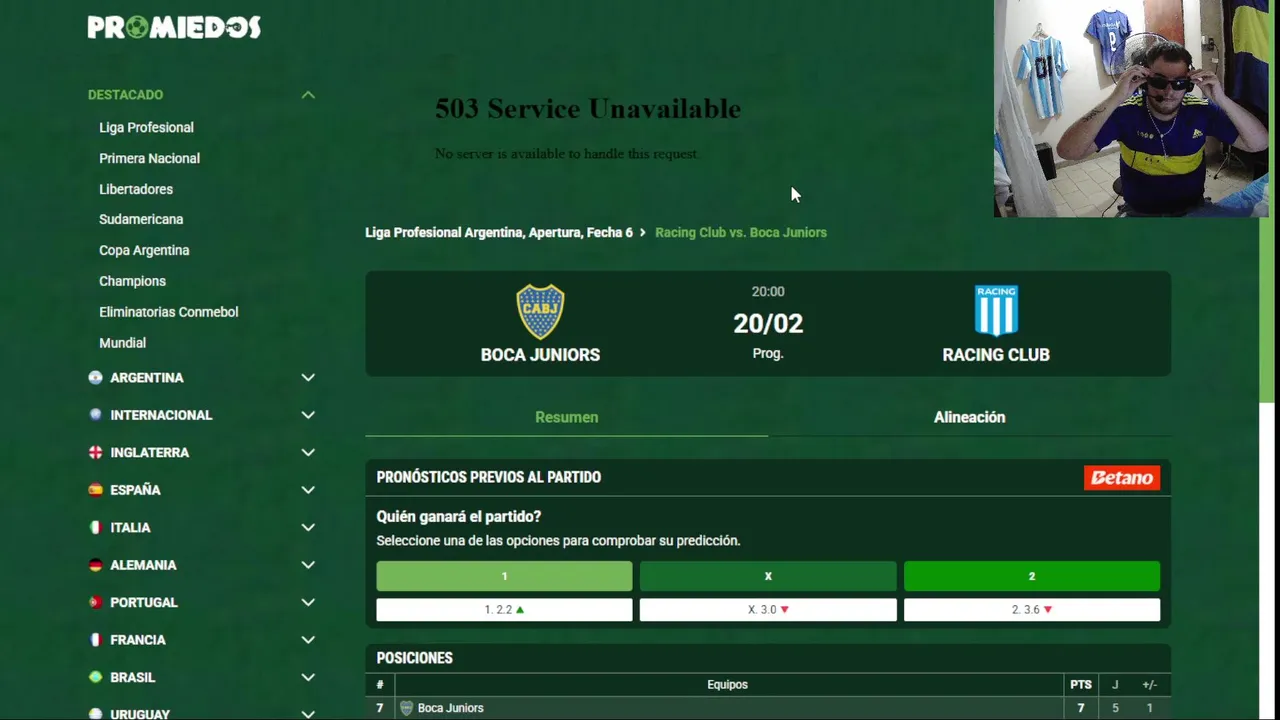This screenshot has height=720, width=1280.
Task: Open the Betano sponsor logo
Action: [1122, 478]
